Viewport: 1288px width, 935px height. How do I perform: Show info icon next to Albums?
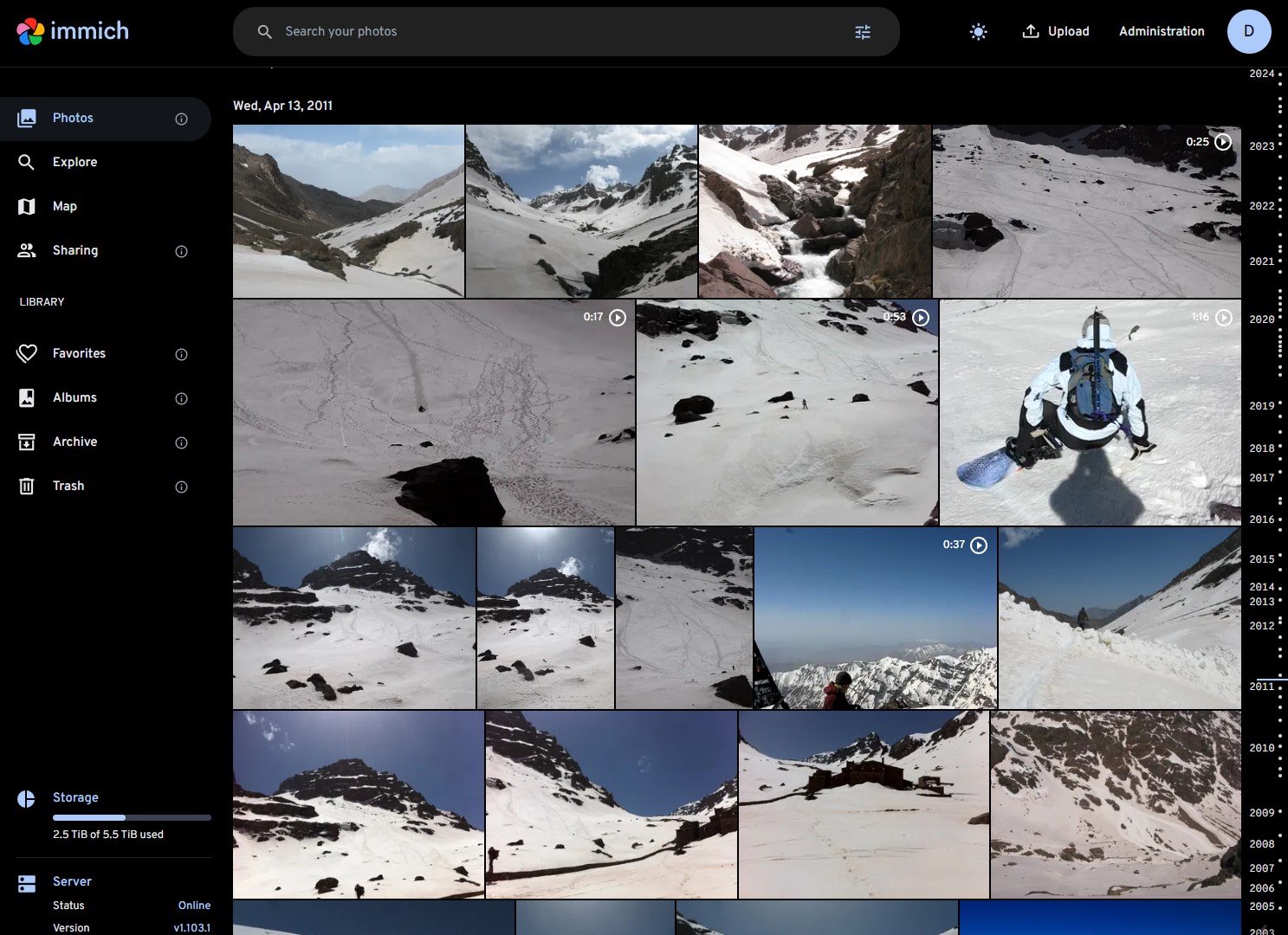click(x=181, y=398)
